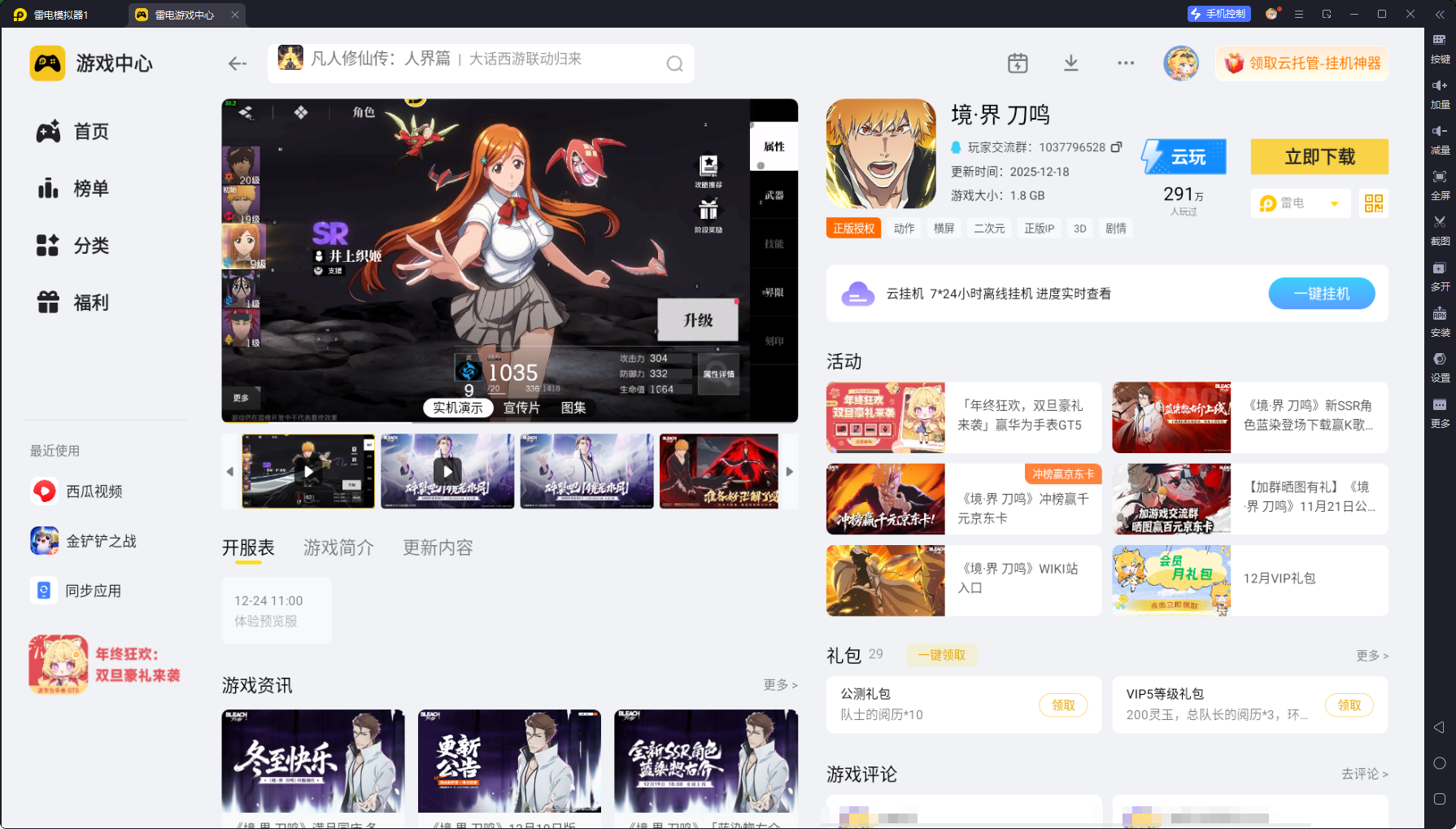Click the 二次元 genre tag
This screenshot has width=1456, height=829.
(x=989, y=229)
